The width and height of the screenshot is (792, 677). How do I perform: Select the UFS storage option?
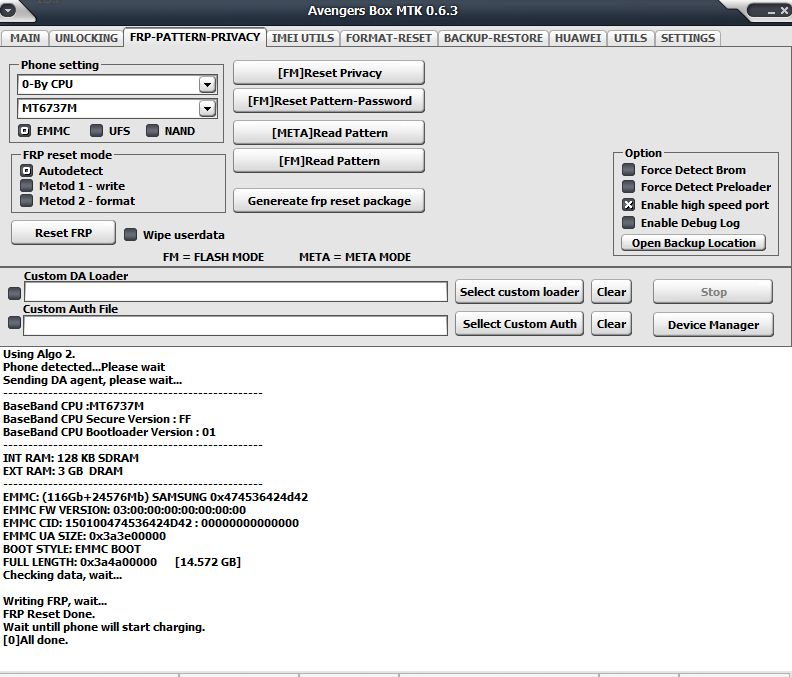pos(96,131)
